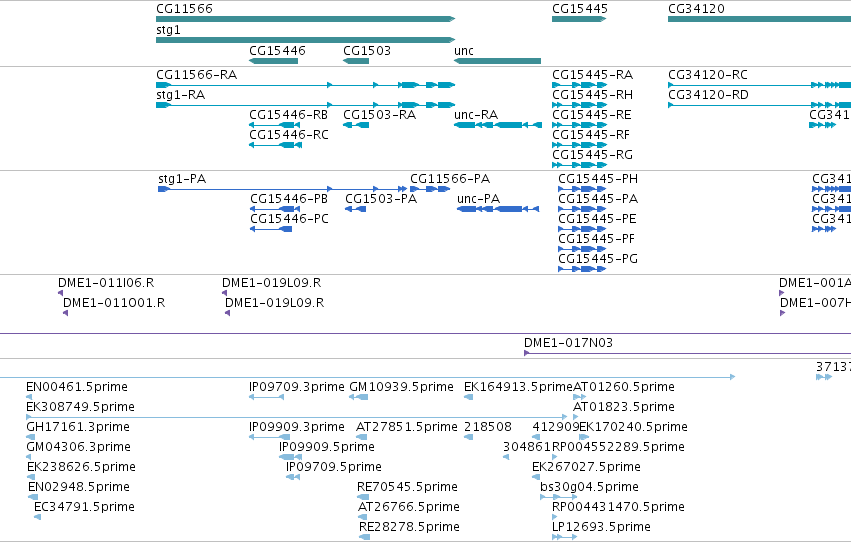
Task: Click EST EC34791.5prime
Action: point(84,507)
